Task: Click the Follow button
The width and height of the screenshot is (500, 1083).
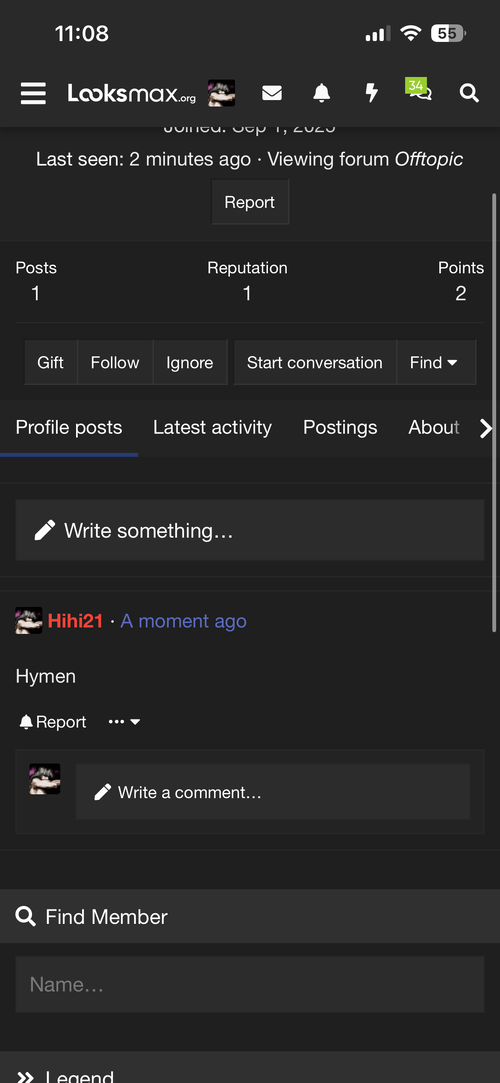Action: coord(115,363)
